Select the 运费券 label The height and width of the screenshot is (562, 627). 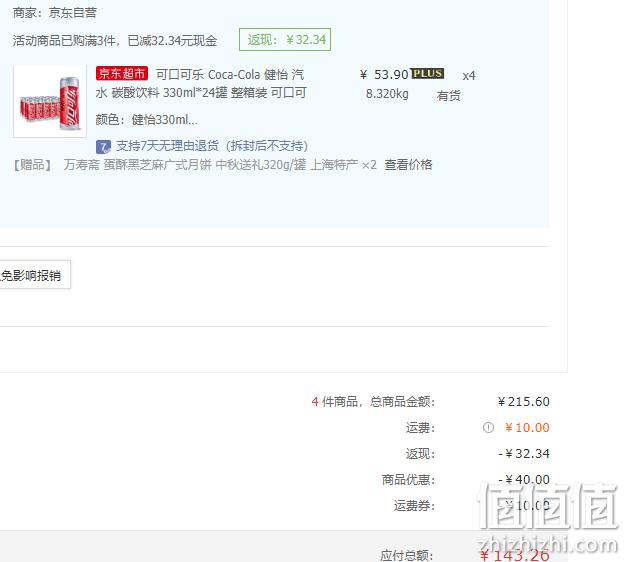coord(414,506)
